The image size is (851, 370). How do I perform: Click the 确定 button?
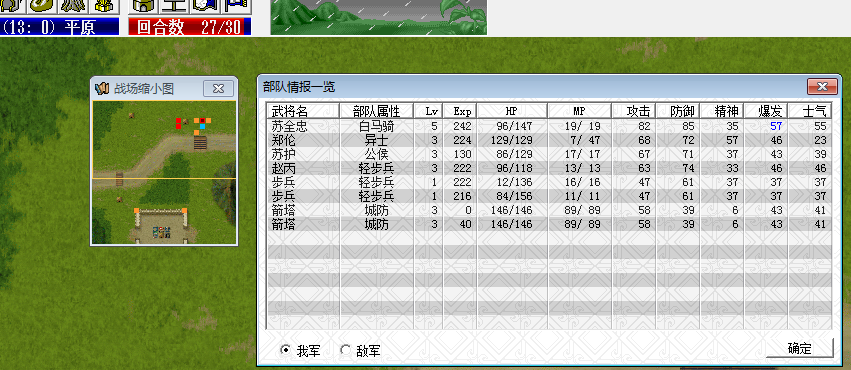pos(799,348)
